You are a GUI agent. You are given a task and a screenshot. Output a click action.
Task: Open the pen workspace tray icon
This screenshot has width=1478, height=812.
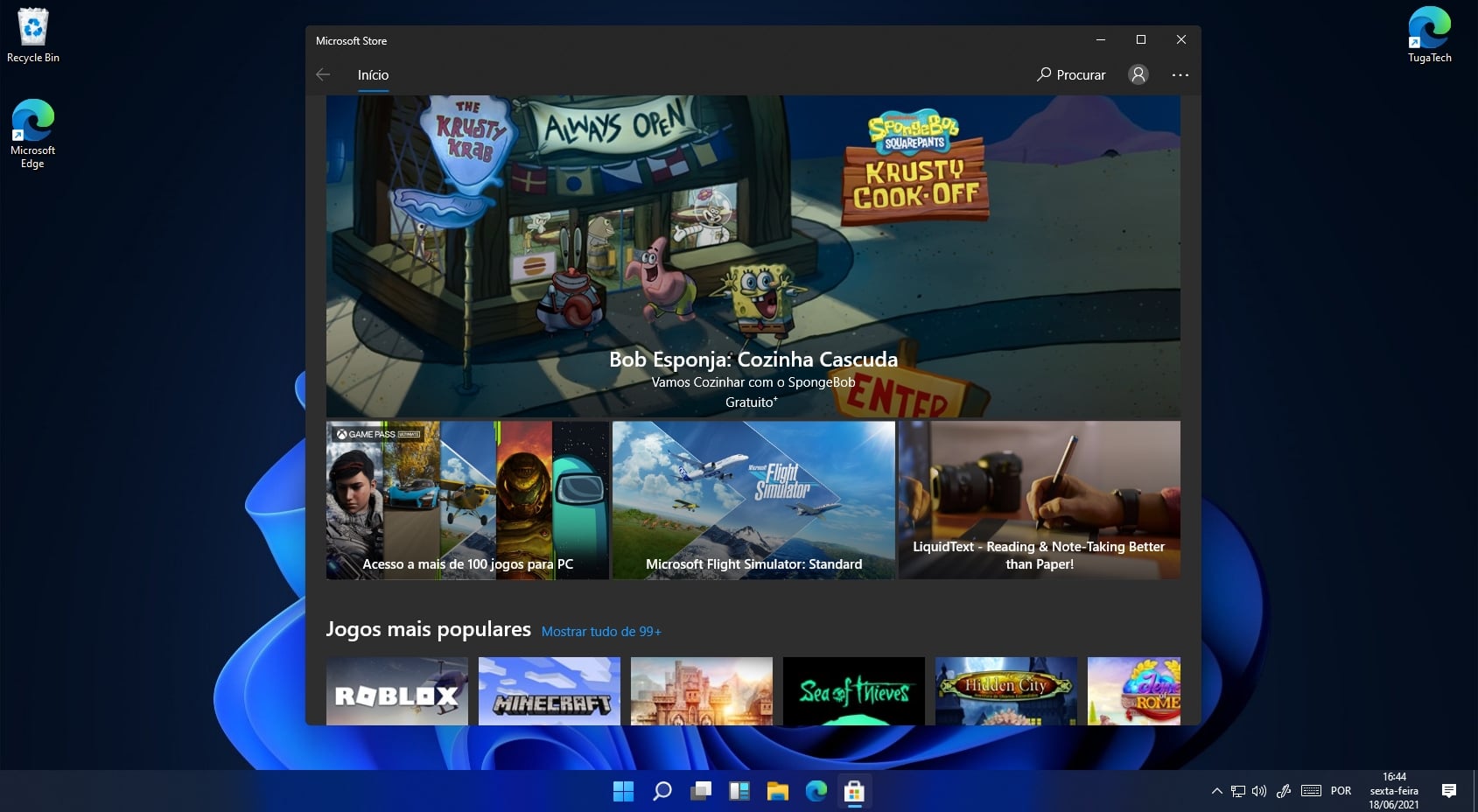pyautogui.click(x=1284, y=791)
